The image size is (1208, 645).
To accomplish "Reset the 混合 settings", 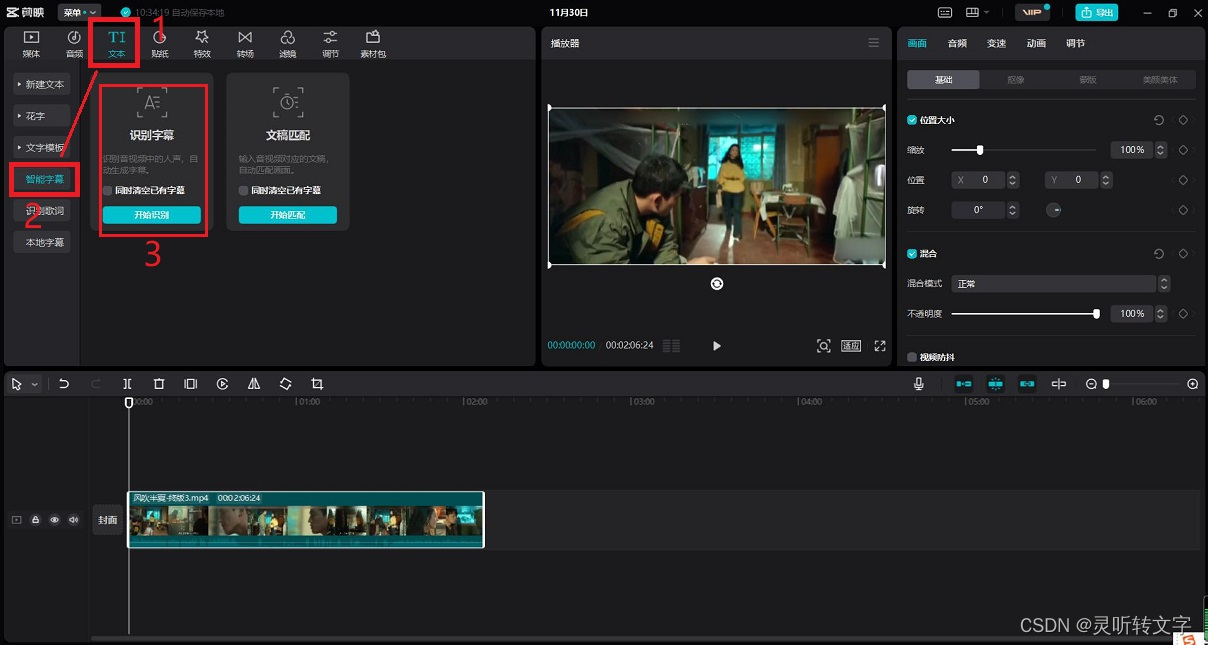I will (x=1159, y=254).
